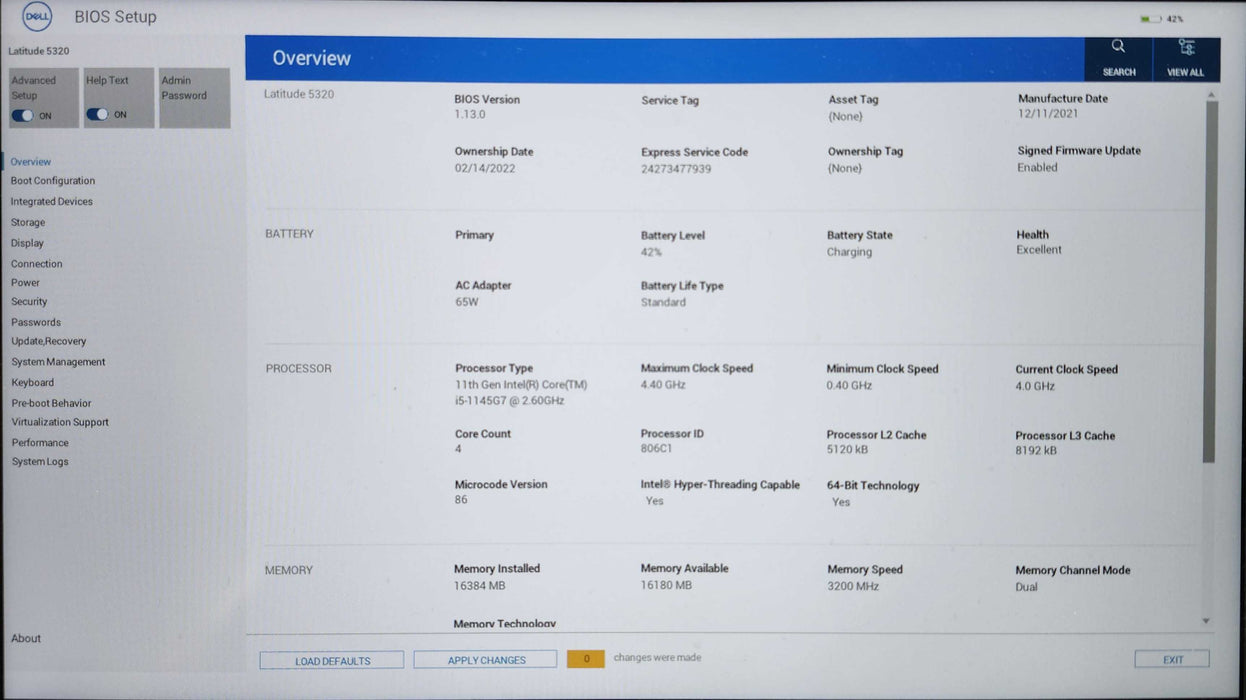Toggle Advanced Setup off
The image size is (1246, 700).
coord(24,114)
